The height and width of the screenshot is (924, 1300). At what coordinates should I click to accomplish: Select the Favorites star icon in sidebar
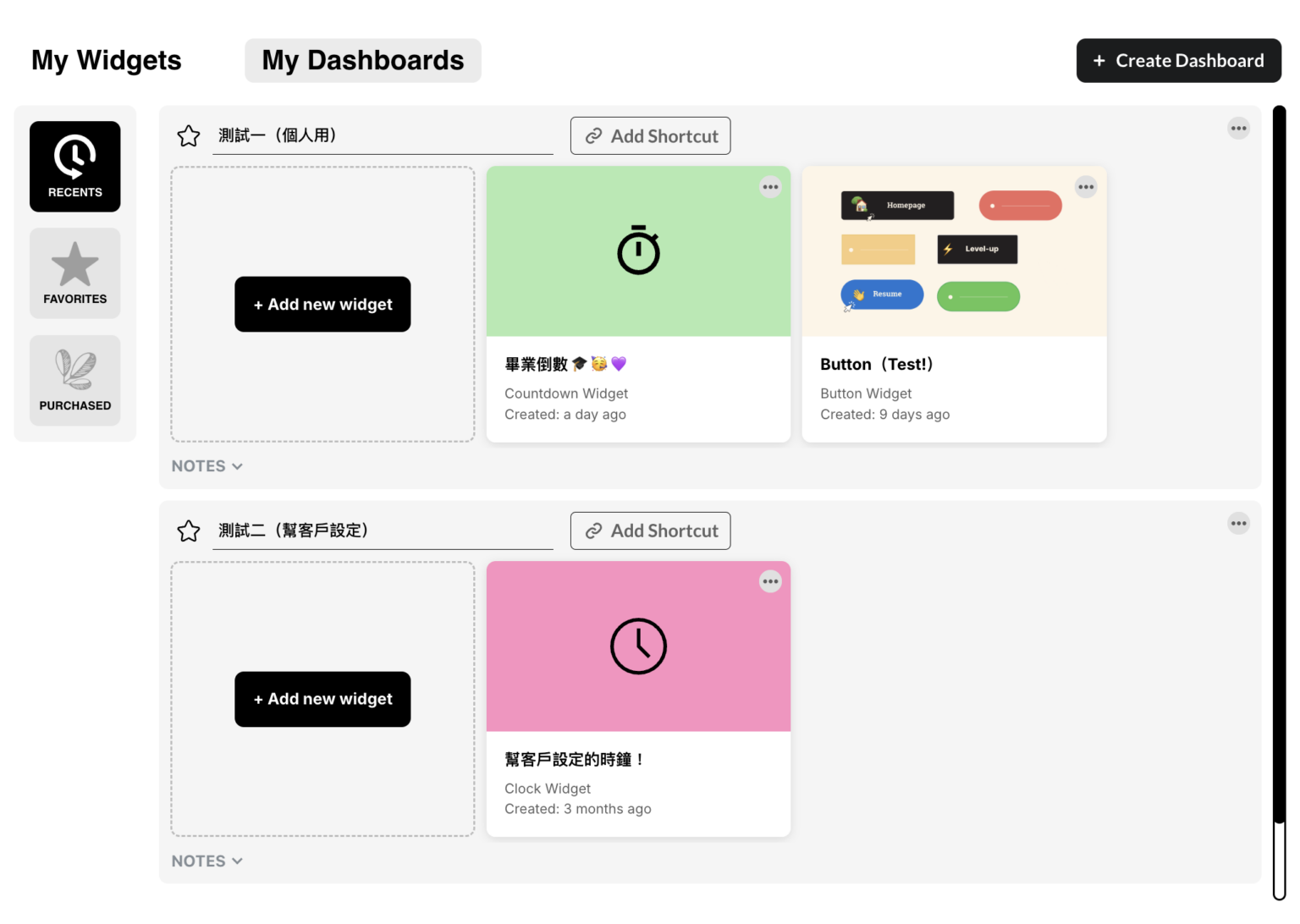tap(74, 272)
